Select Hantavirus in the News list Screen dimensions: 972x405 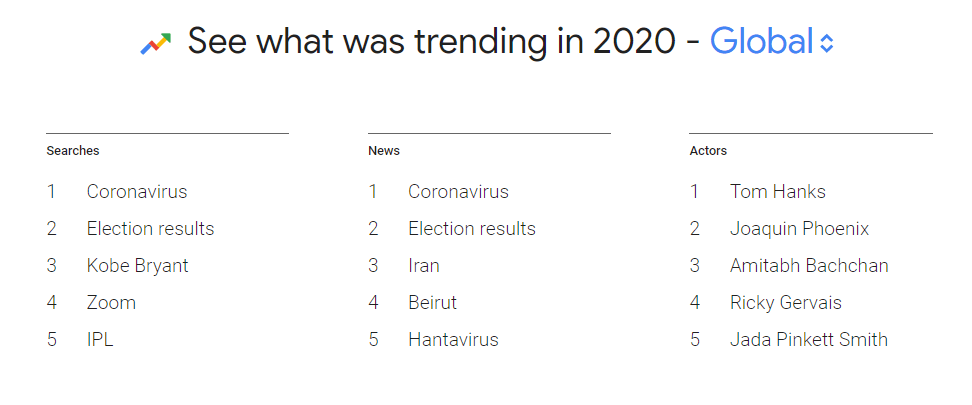453,340
